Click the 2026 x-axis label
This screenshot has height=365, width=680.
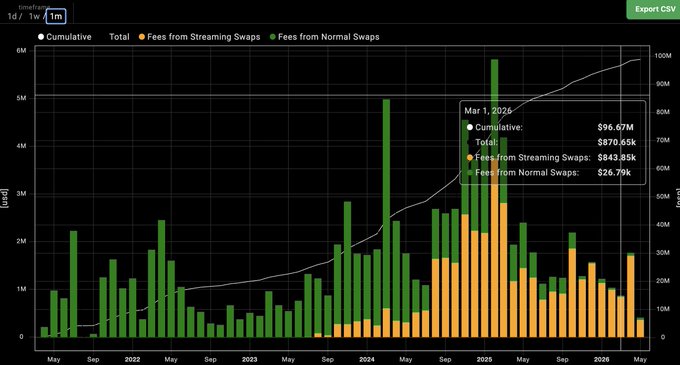tap(602, 359)
